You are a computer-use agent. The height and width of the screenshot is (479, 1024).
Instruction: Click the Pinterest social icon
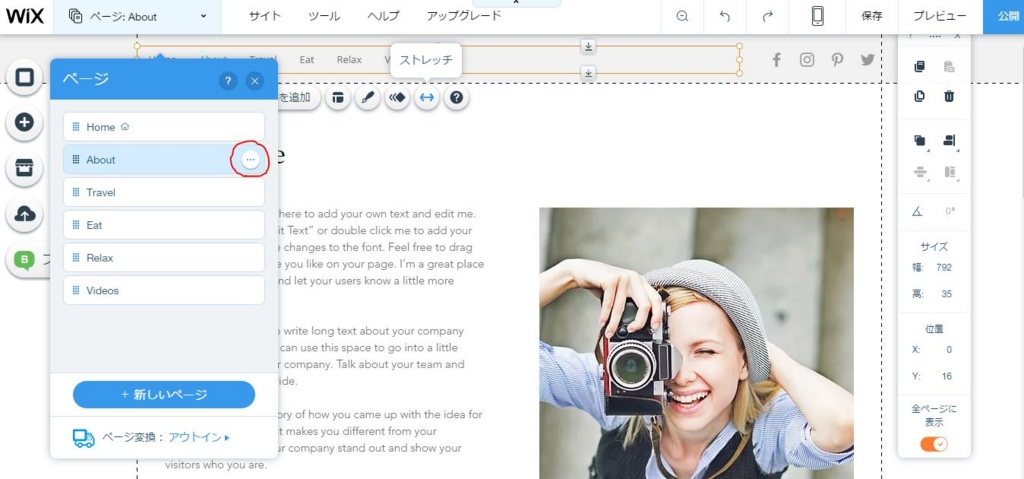point(837,60)
